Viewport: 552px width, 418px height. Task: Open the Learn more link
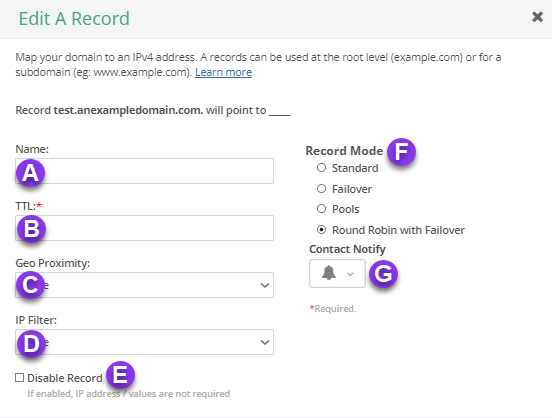tap(224, 72)
